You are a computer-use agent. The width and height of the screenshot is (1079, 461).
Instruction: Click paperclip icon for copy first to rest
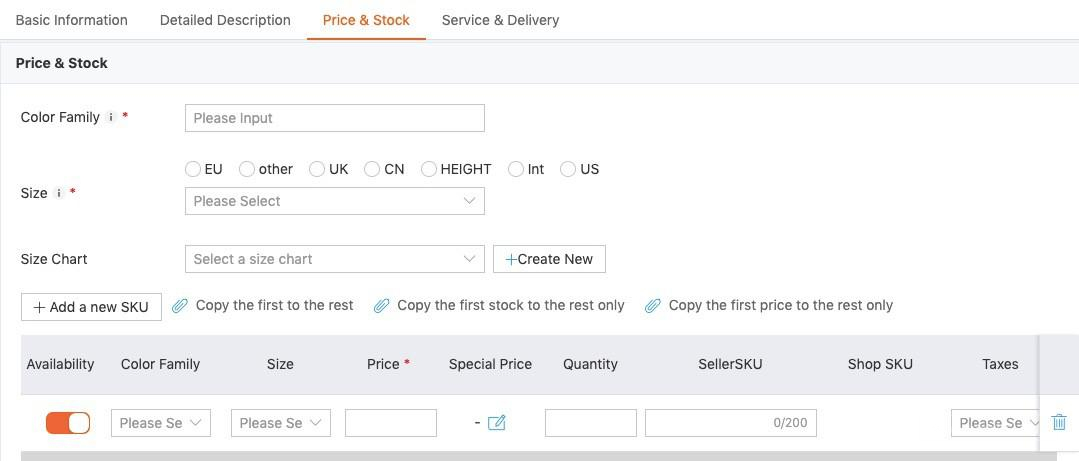180,306
